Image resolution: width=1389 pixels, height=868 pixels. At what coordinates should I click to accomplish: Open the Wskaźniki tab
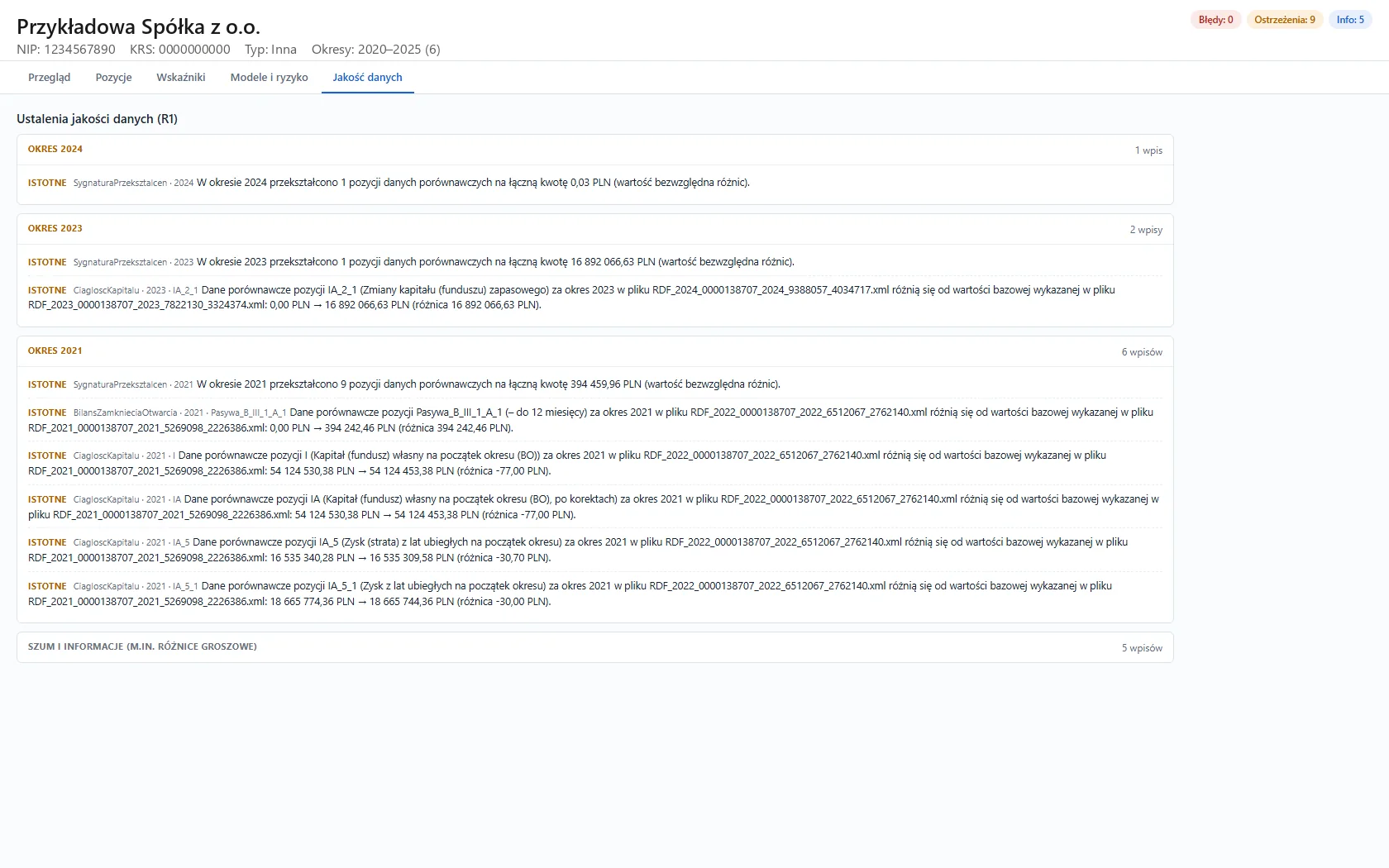[x=180, y=77]
